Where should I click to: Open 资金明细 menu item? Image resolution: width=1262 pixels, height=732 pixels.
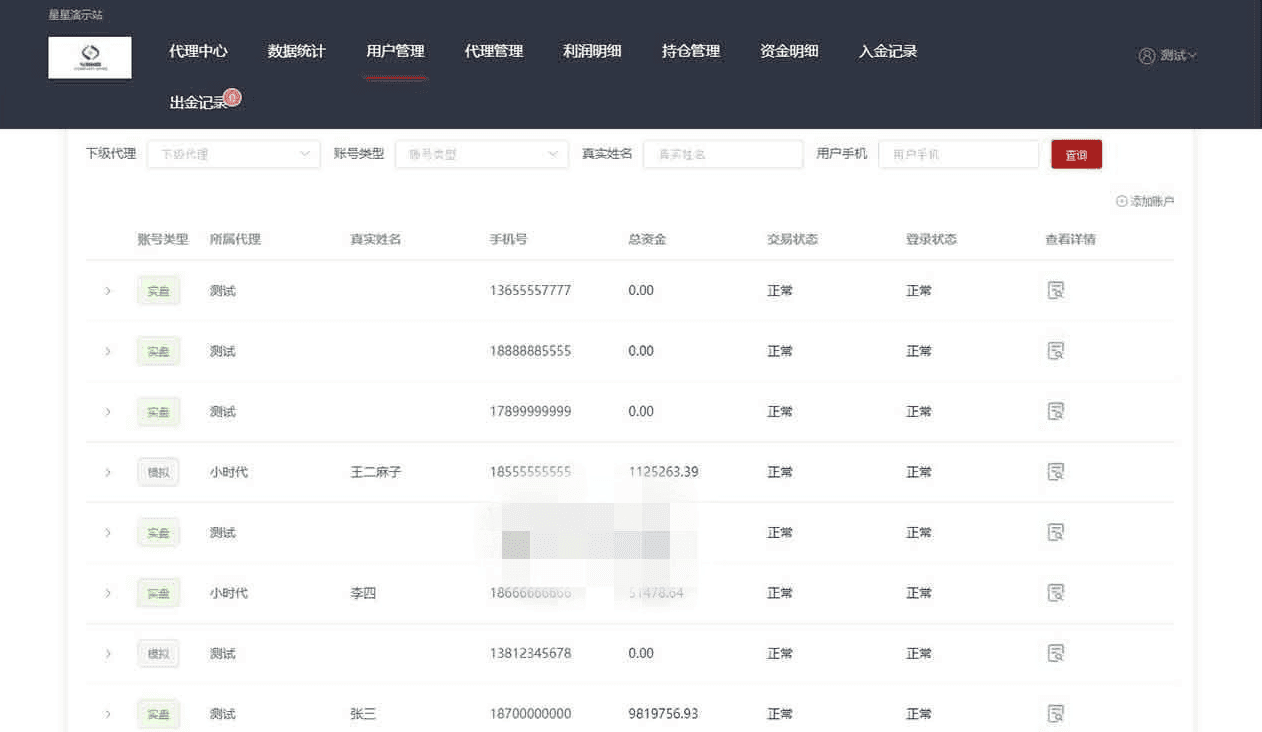[789, 51]
